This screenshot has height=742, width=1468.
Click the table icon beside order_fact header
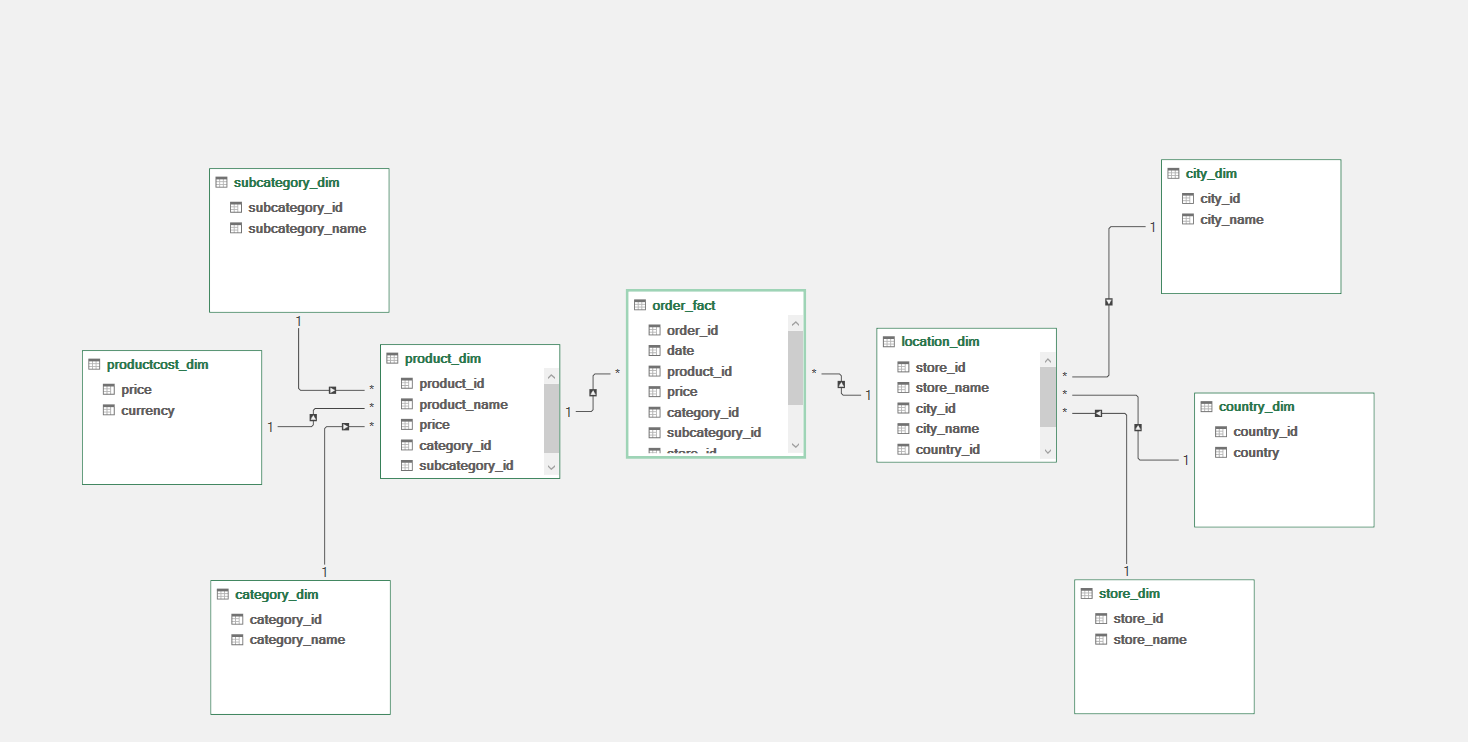pyautogui.click(x=640, y=305)
